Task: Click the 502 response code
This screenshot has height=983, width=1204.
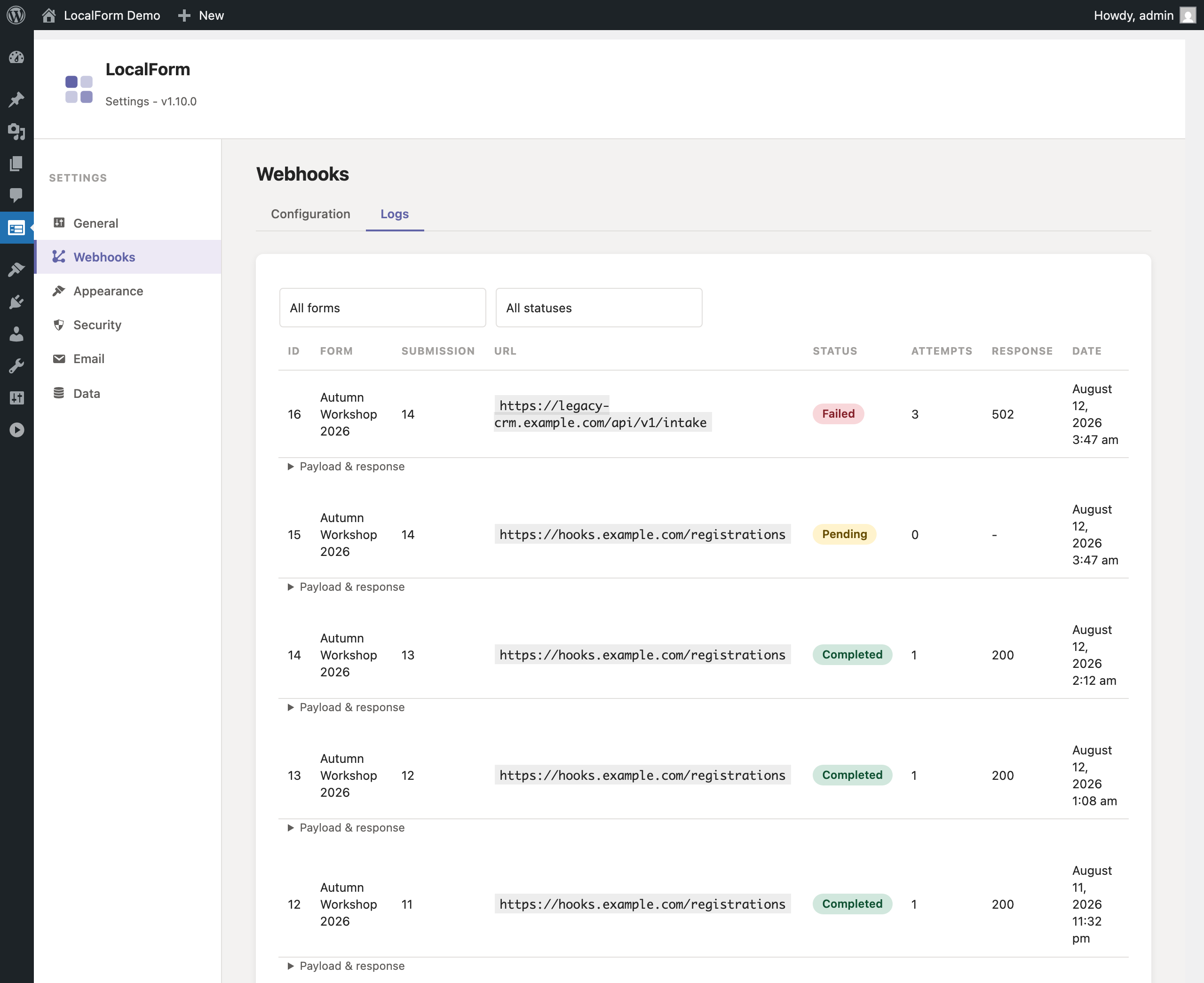Action: tap(1003, 414)
